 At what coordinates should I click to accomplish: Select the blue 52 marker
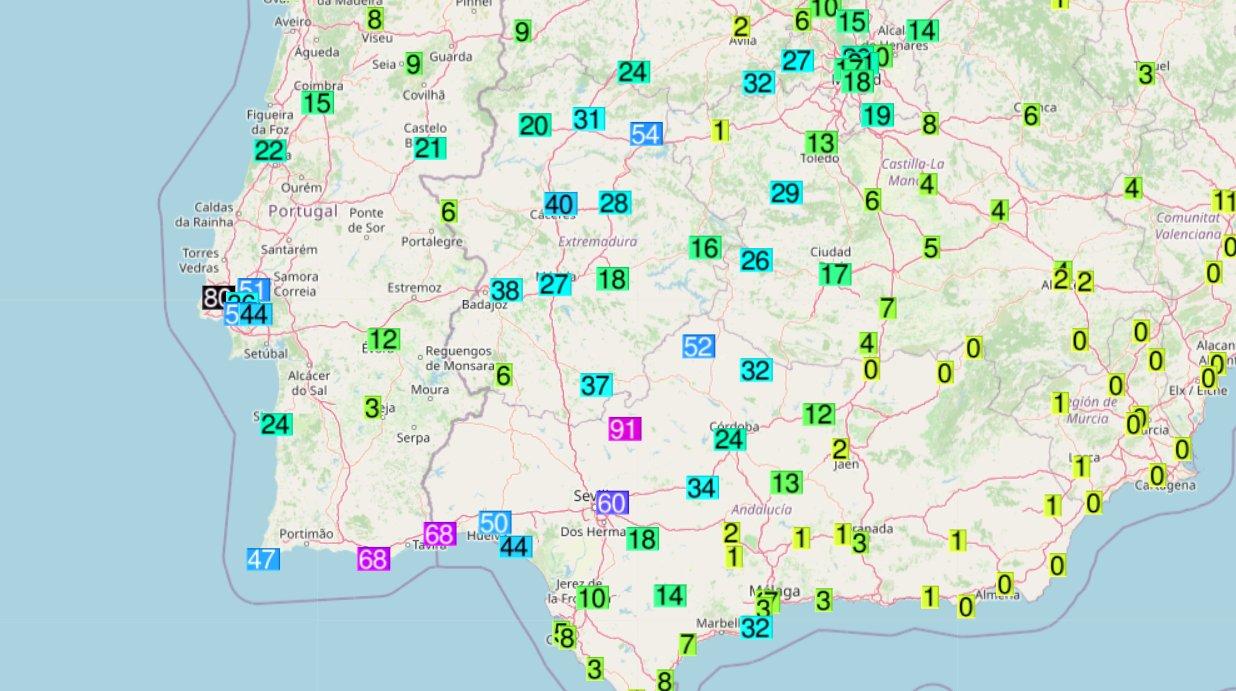coord(698,347)
